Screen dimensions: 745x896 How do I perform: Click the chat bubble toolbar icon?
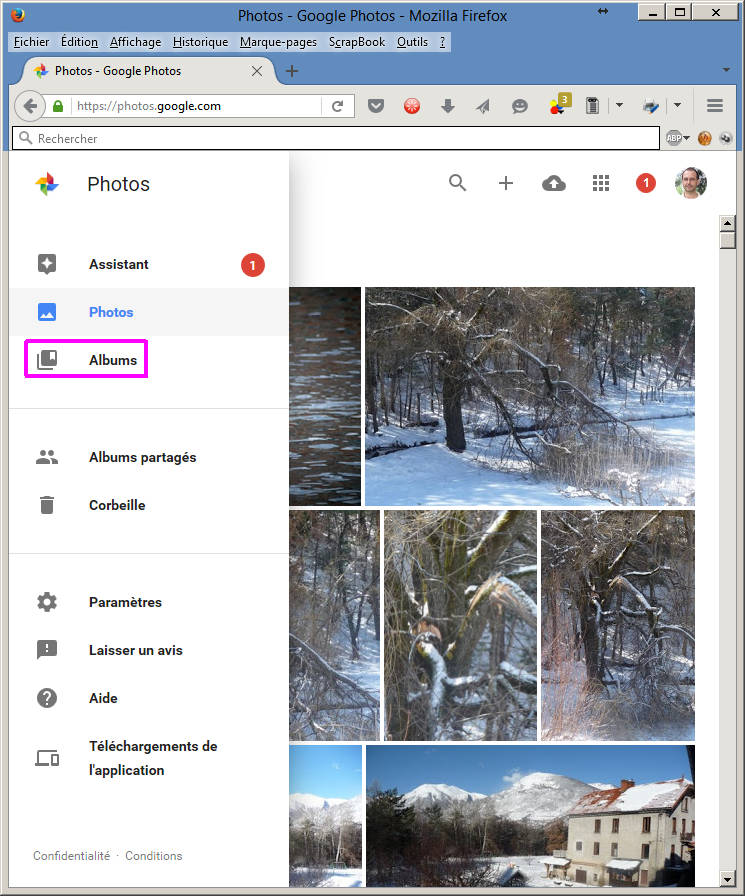(x=519, y=106)
